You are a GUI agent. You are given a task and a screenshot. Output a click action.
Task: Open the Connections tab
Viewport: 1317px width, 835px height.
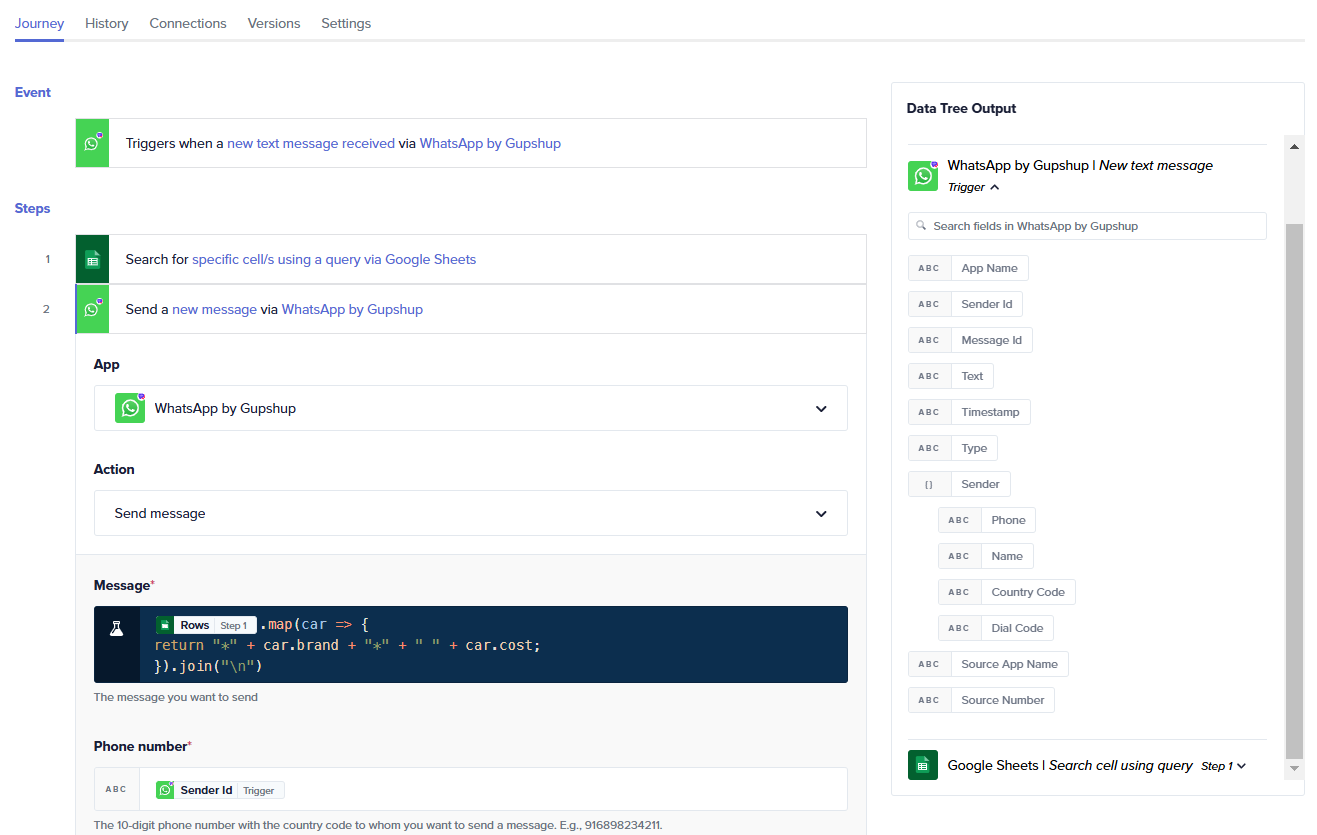coord(188,23)
